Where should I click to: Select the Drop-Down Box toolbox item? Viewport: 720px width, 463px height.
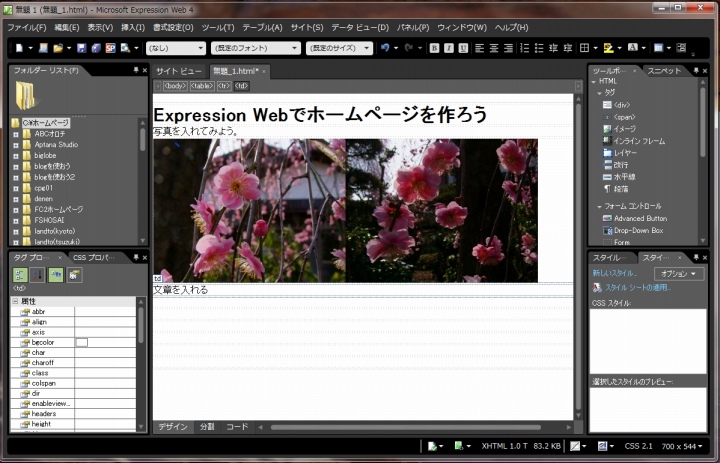point(638,231)
